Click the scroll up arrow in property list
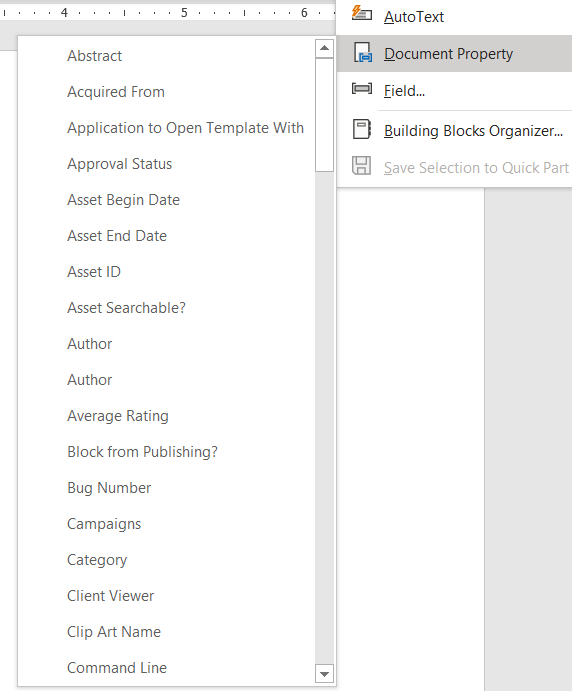This screenshot has height=691, width=572. click(324, 48)
